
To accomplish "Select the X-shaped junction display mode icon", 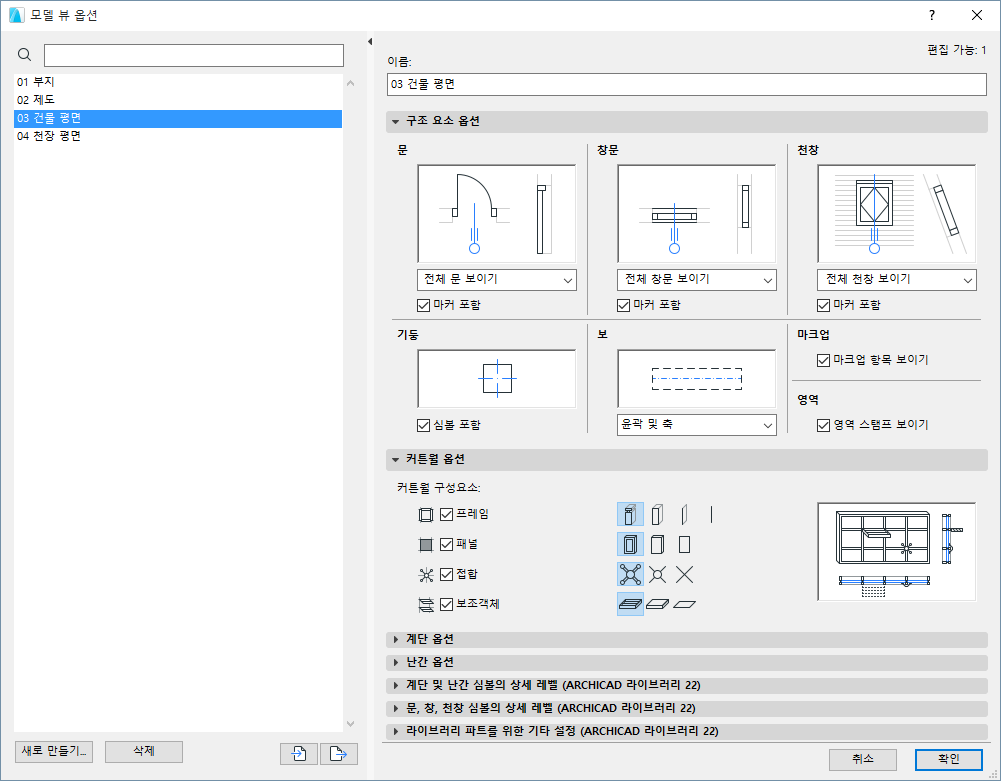I will click(x=683, y=574).
